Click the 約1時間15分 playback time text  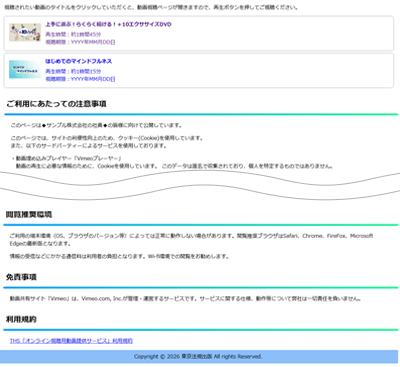pyautogui.click(x=73, y=71)
